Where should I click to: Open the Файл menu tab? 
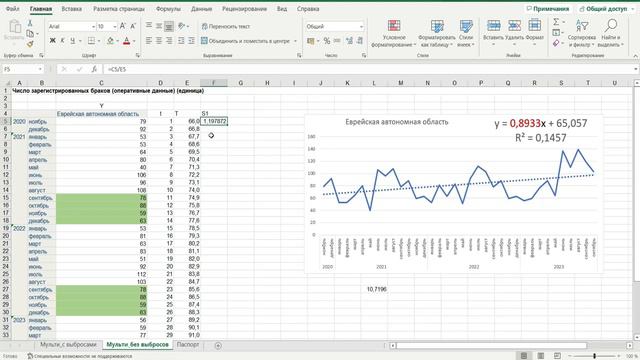tap(12, 9)
